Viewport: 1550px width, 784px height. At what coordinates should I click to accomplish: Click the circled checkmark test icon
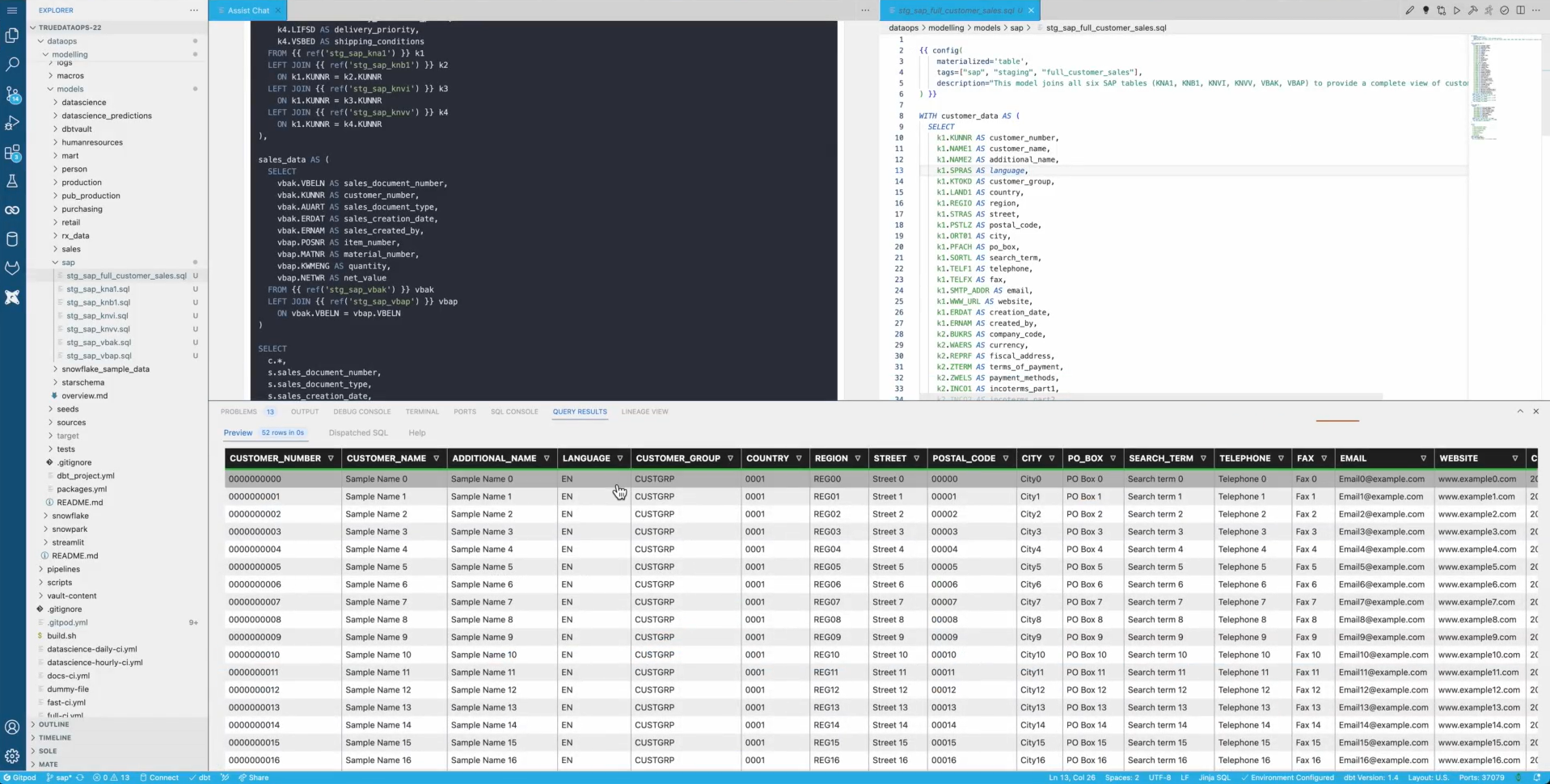tap(1504, 11)
